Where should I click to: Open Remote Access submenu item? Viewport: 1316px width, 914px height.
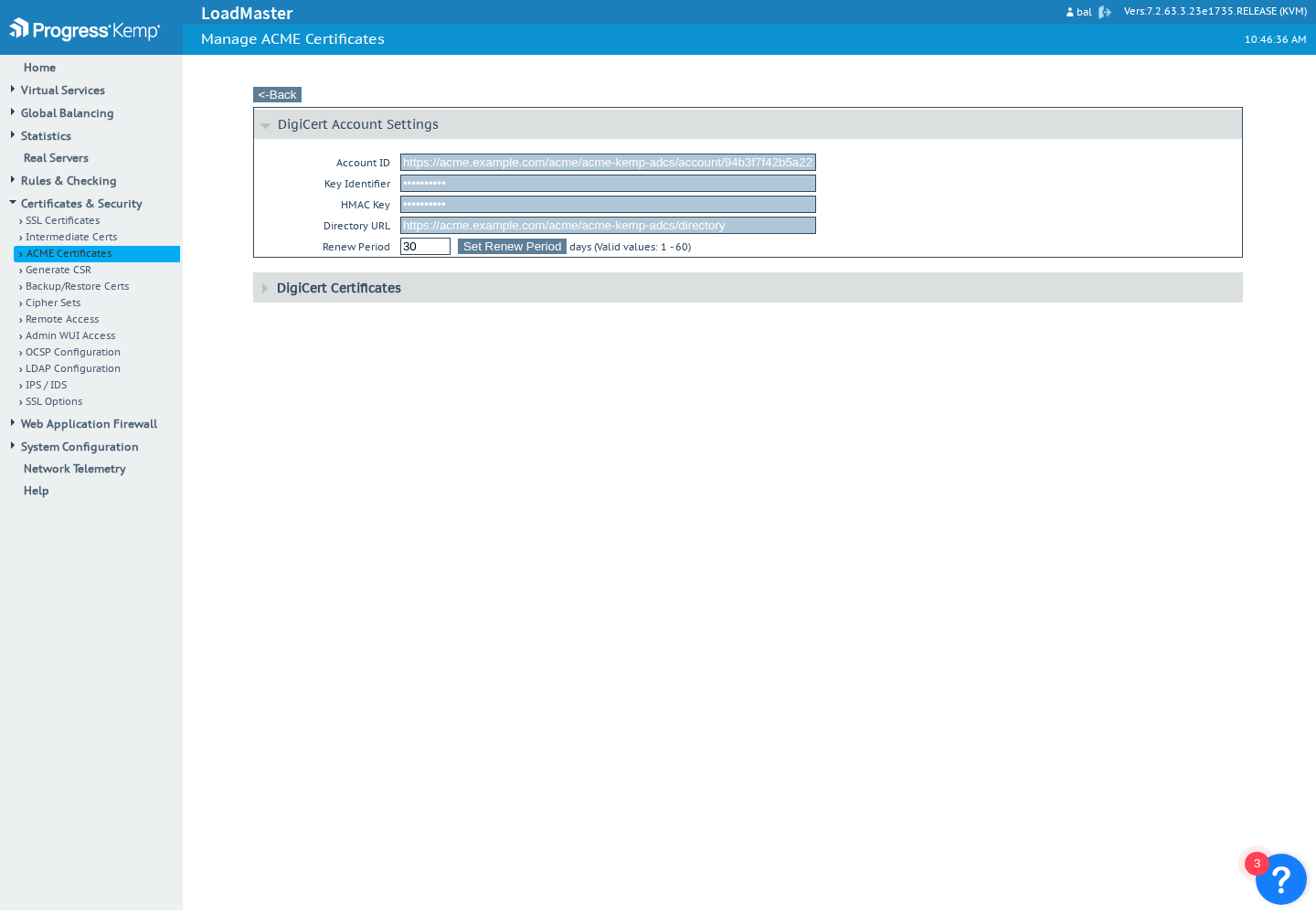click(x=62, y=319)
